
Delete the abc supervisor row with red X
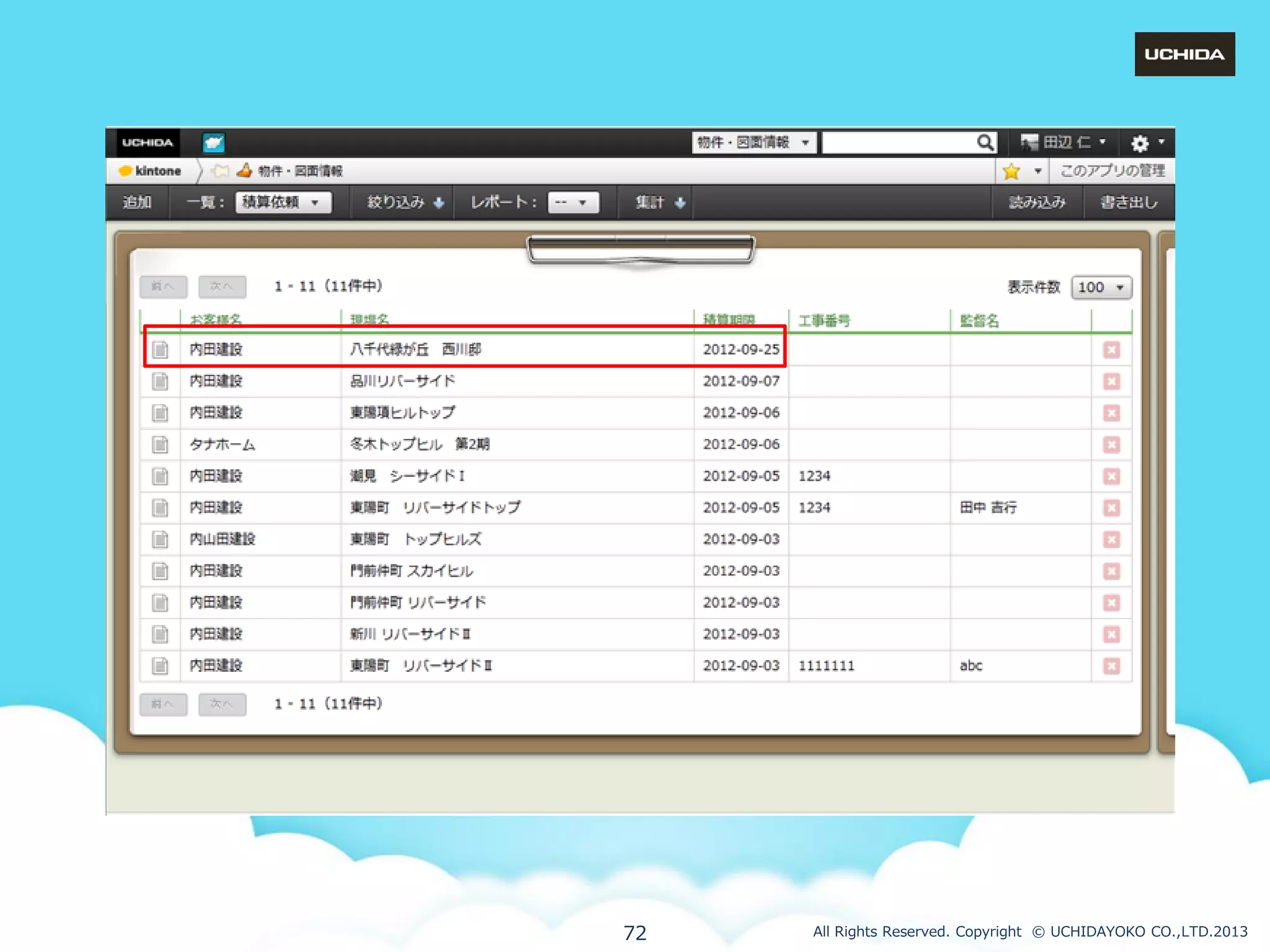tap(1111, 666)
